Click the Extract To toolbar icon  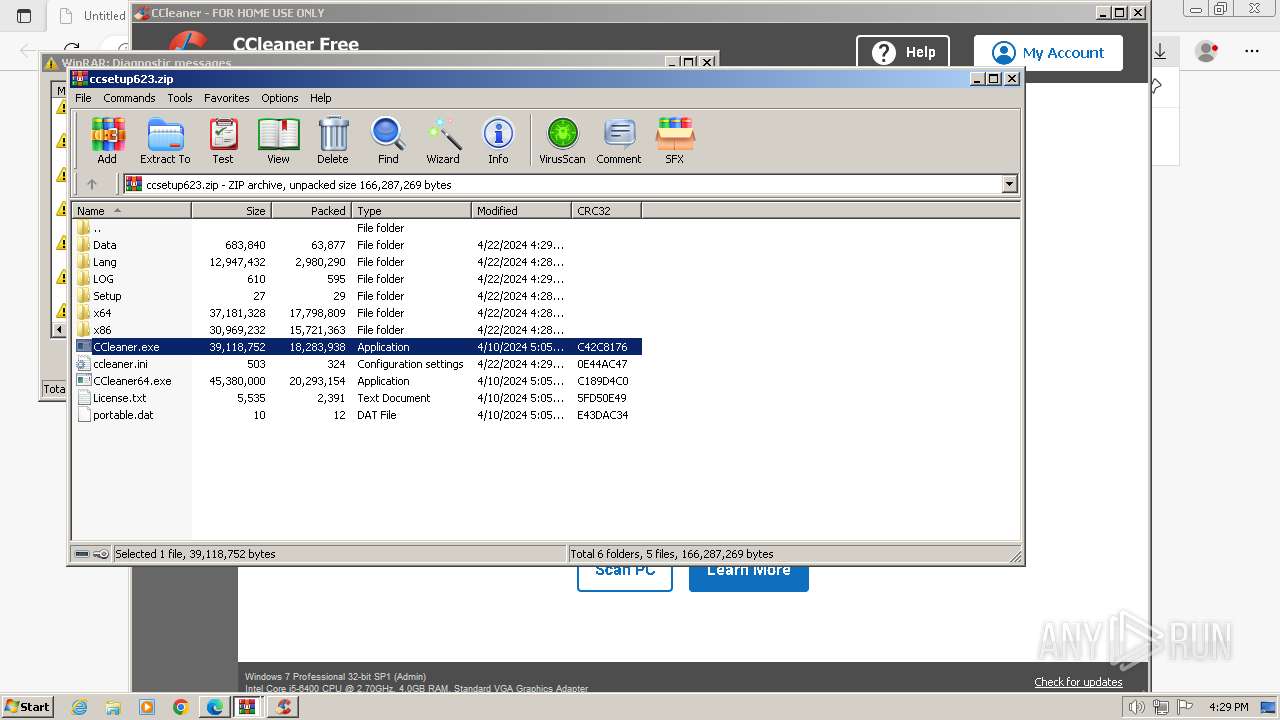coord(165,141)
